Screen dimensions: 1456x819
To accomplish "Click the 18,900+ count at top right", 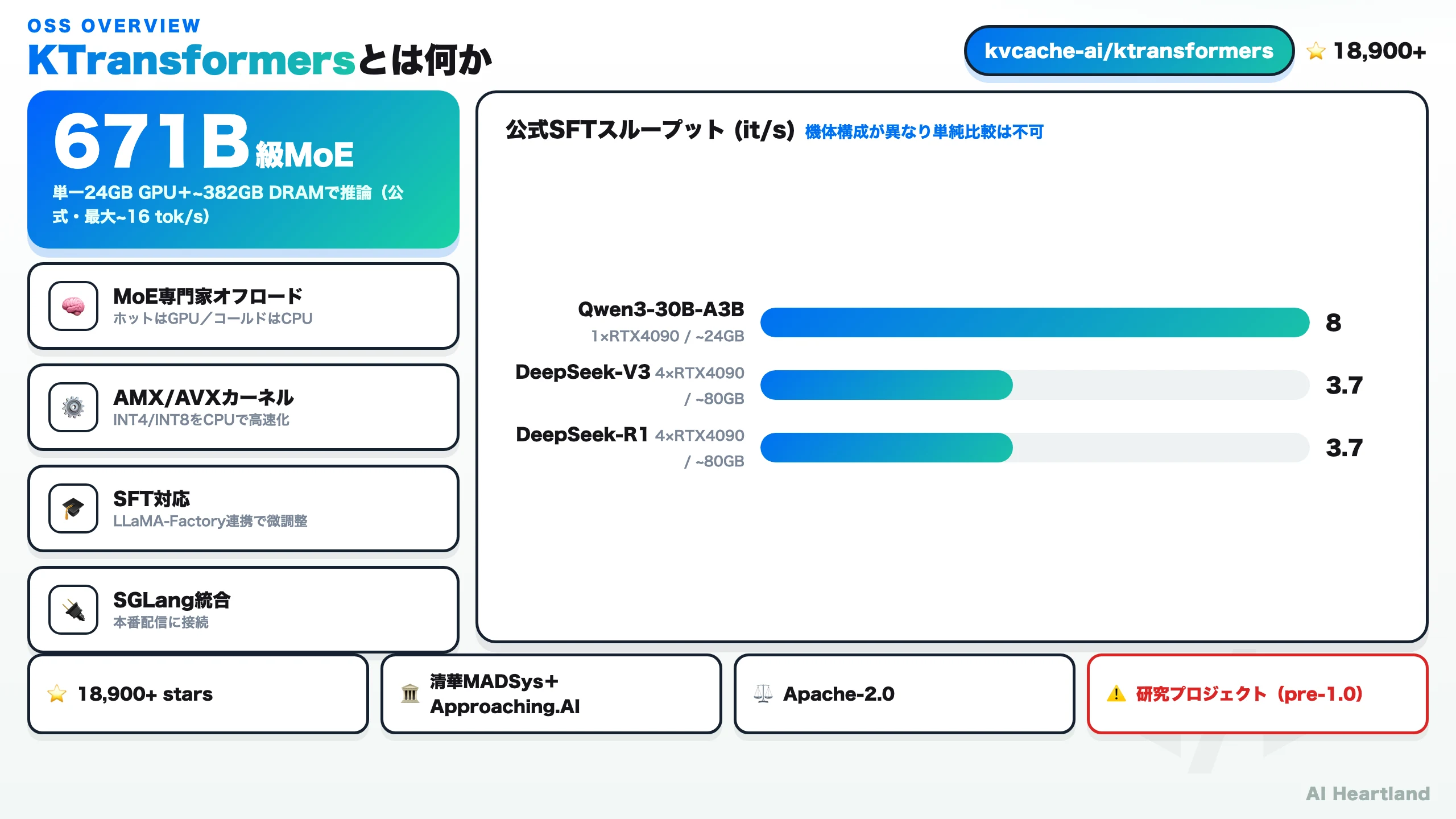I will coord(1380,51).
